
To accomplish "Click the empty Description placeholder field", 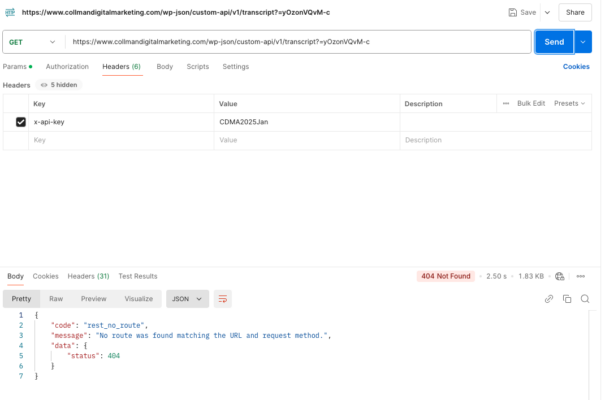I will point(495,140).
